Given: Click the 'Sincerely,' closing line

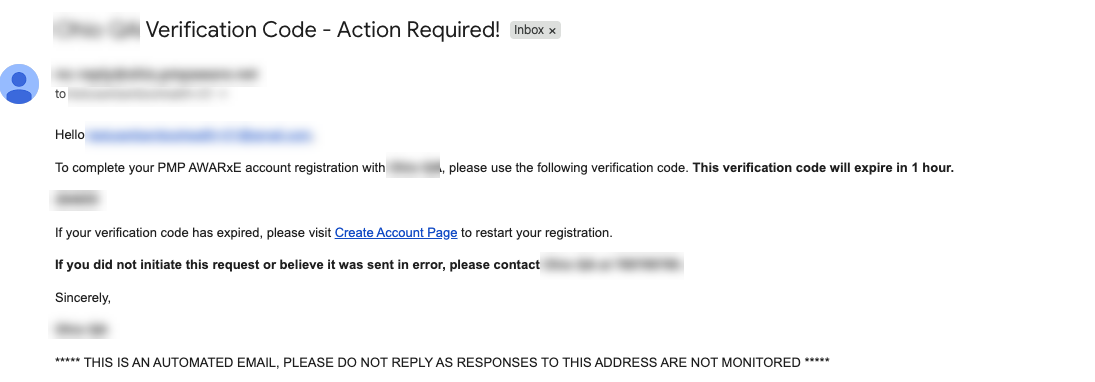Looking at the screenshot, I should click(x=83, y=297).
